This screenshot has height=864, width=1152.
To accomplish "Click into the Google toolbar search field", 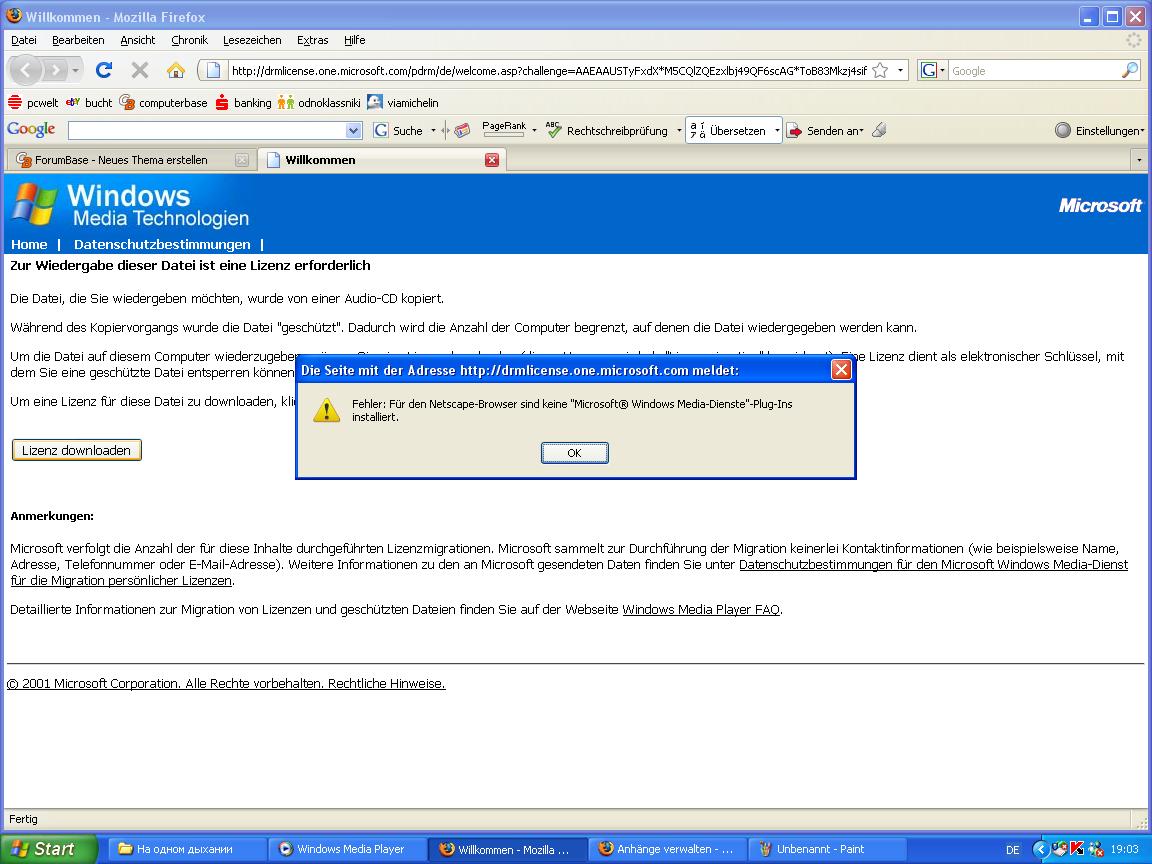I will click(206, 131).
